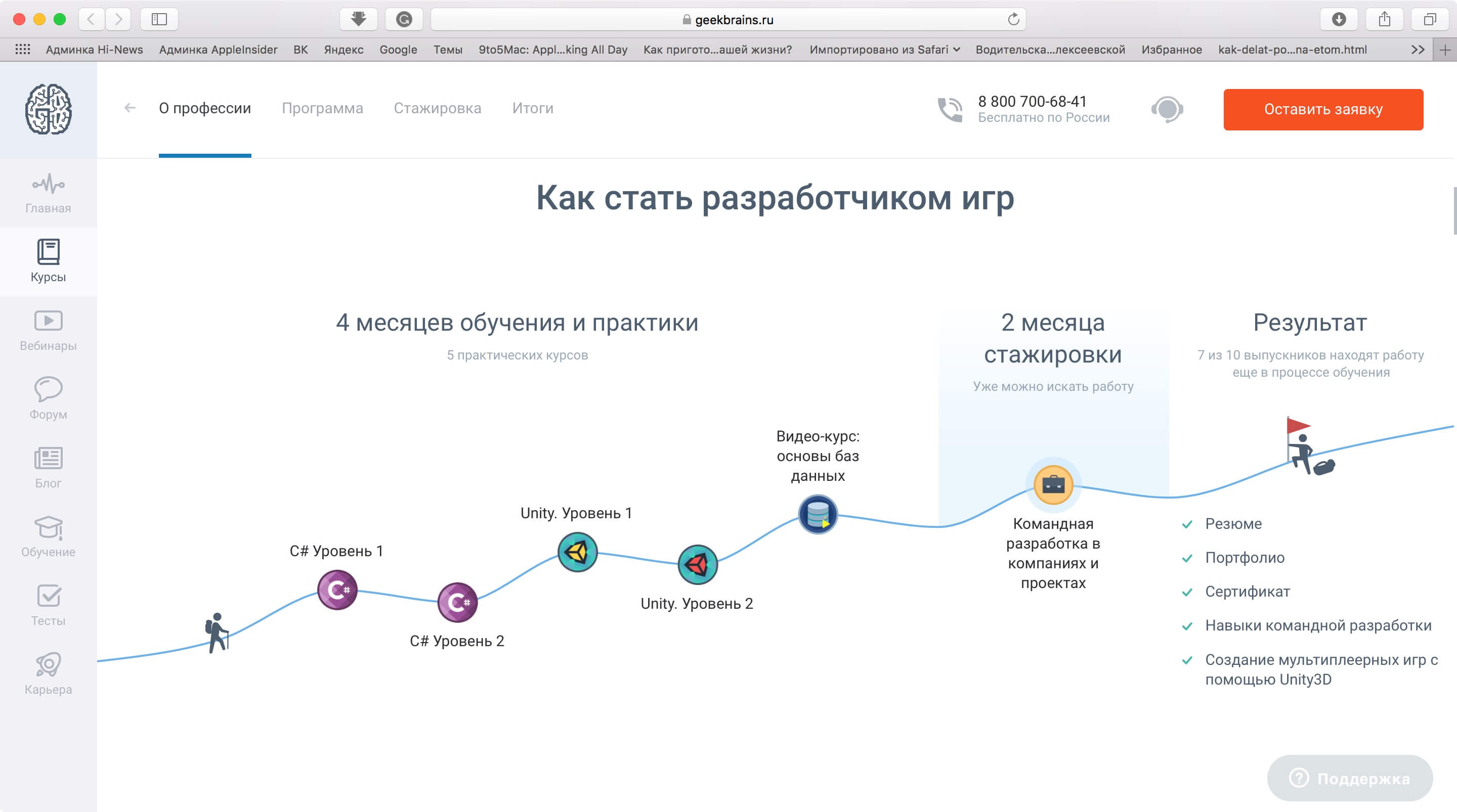Go forward with Safari forward arrow
The width and height of the screenshot is (1457, 812).
[x=118, y=19]
